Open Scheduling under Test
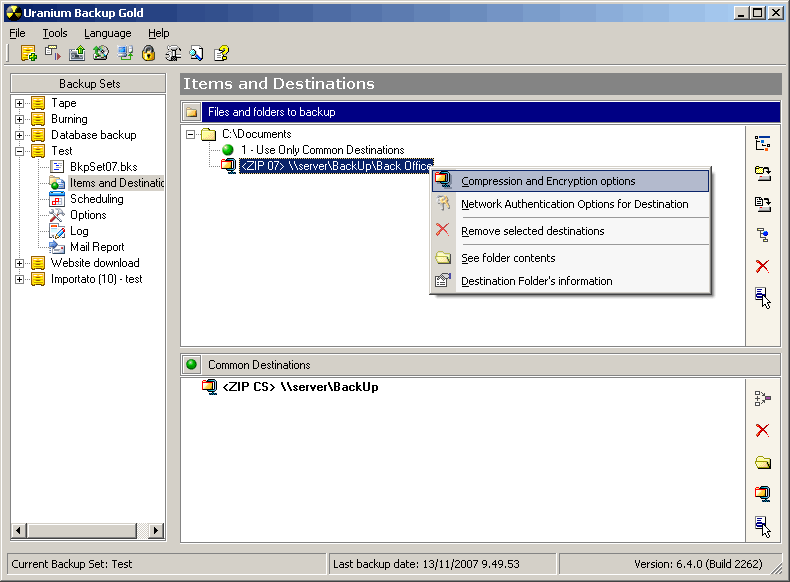The height and width of the screenshot is (582, 790). point(96,199)
